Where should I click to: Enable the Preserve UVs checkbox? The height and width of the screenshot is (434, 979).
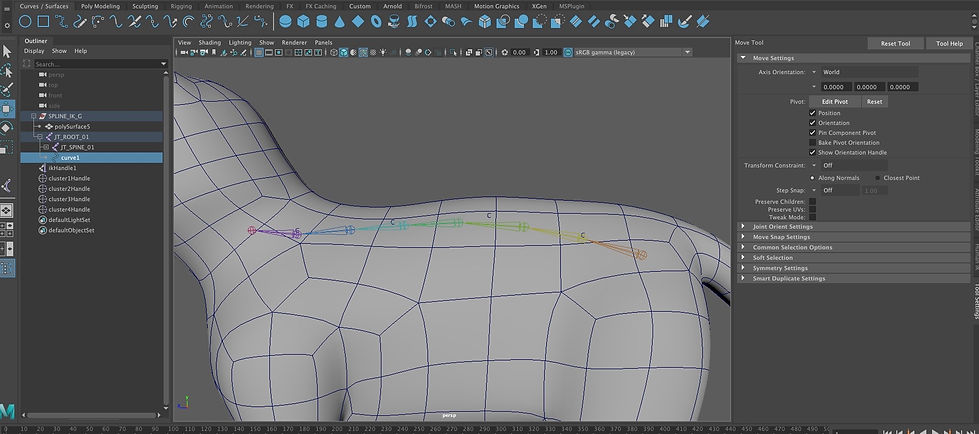[812, 209]
